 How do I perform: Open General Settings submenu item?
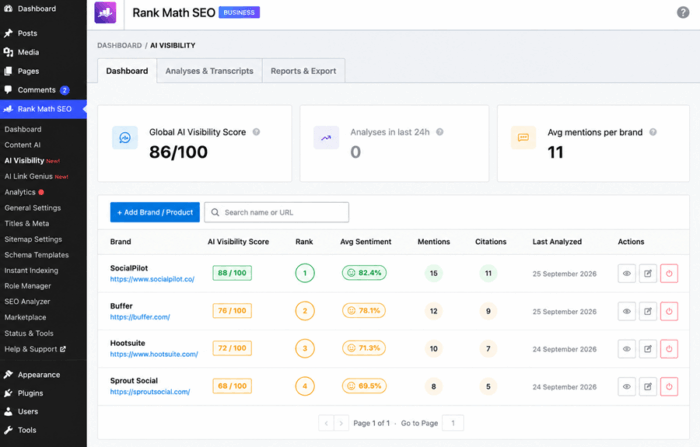(x=33, y=208)
